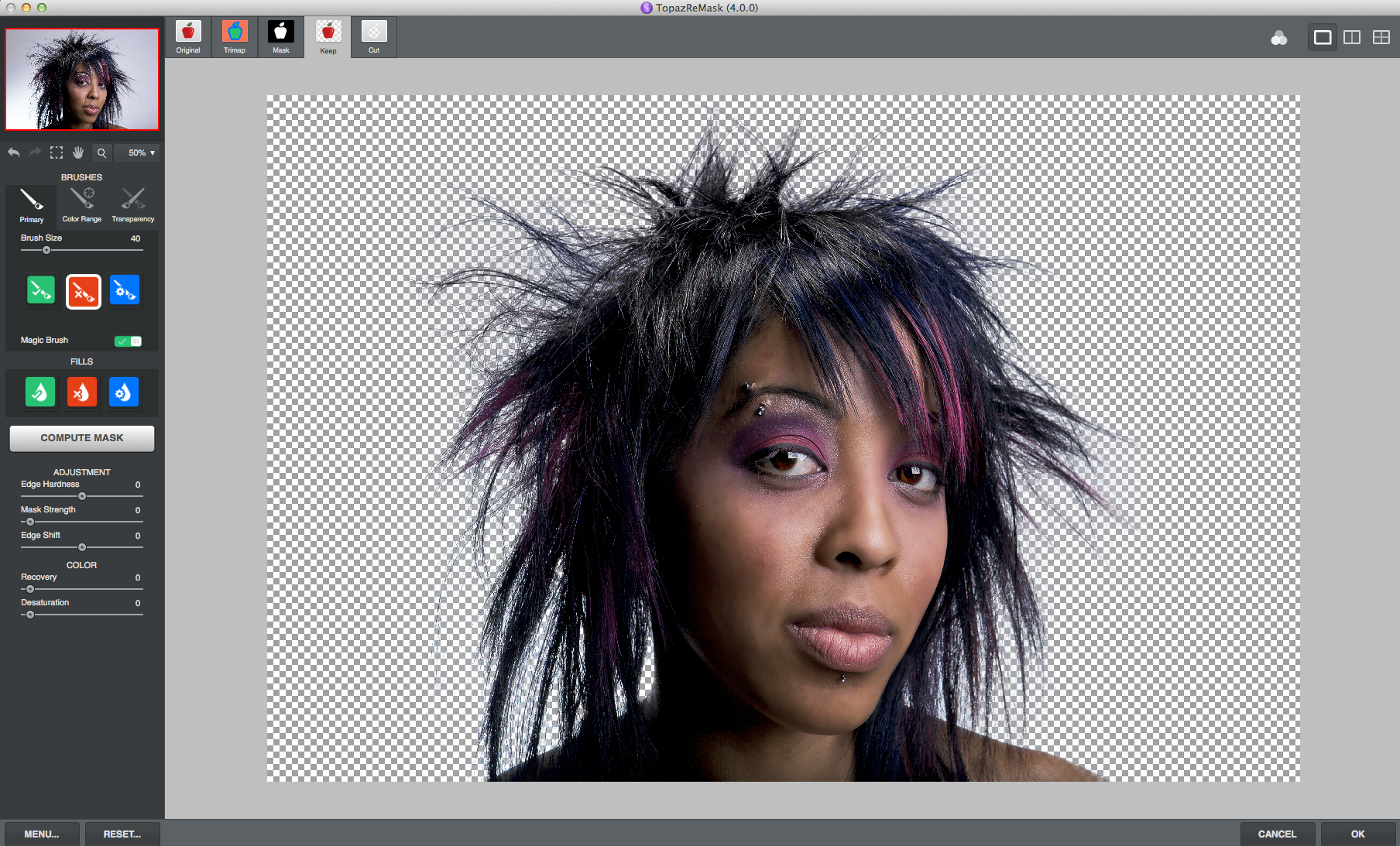This screenshot has width=1400, height=846.
Task: Select the marquee selection tool
Action: pos(57,153)
